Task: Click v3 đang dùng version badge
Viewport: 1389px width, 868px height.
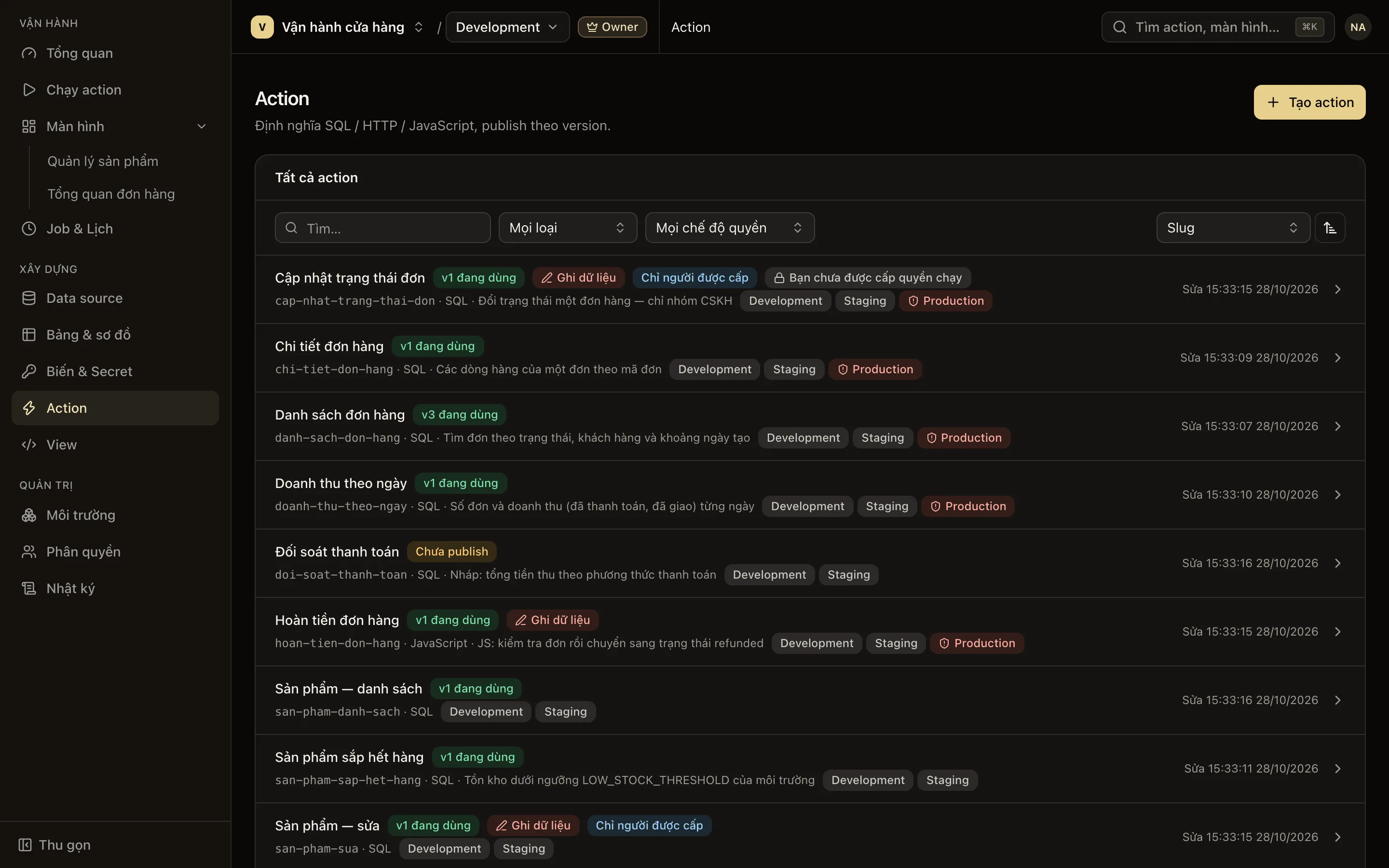Action: [x=460, y=415]
